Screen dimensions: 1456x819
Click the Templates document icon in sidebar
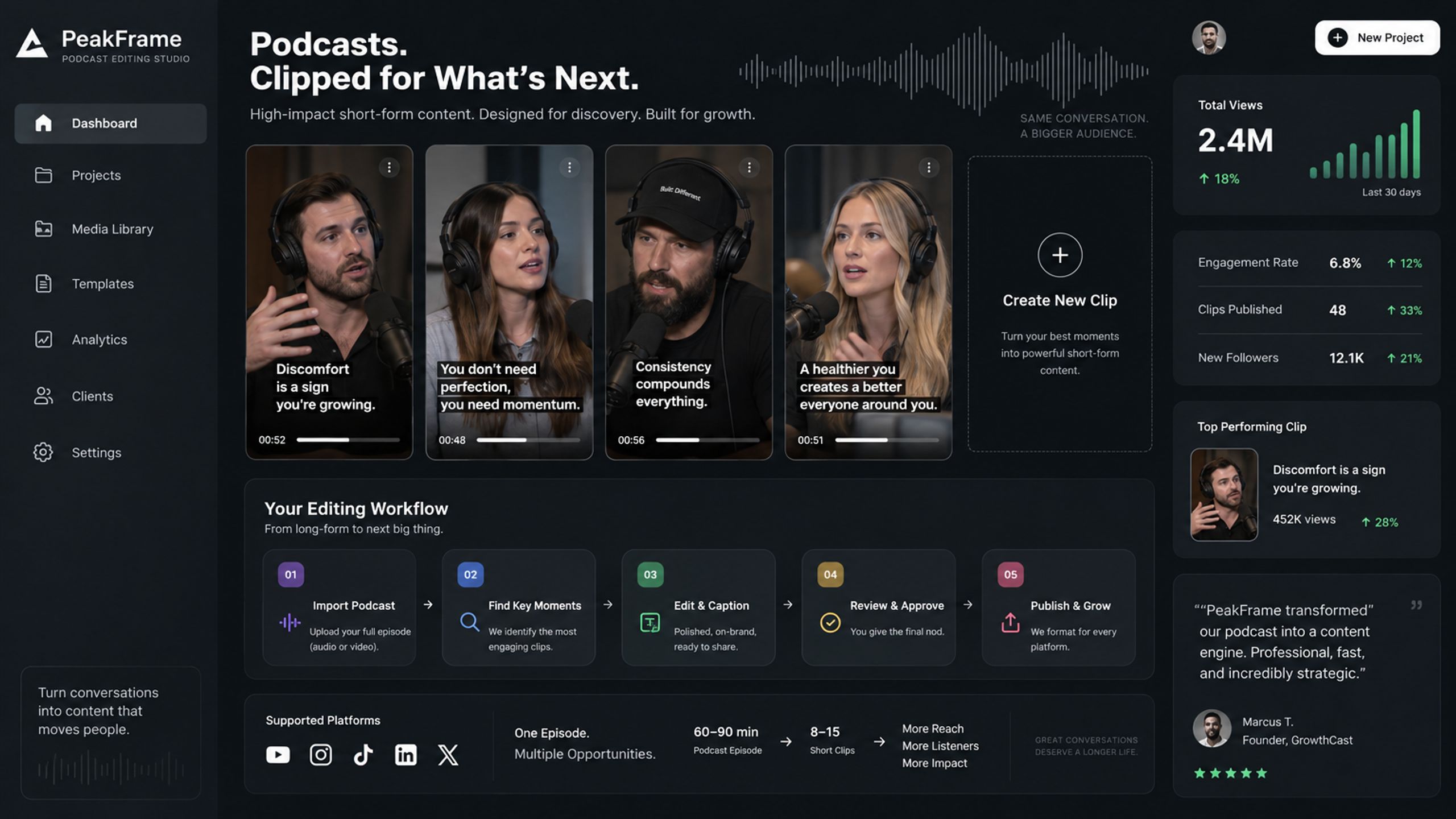point(43,283)
